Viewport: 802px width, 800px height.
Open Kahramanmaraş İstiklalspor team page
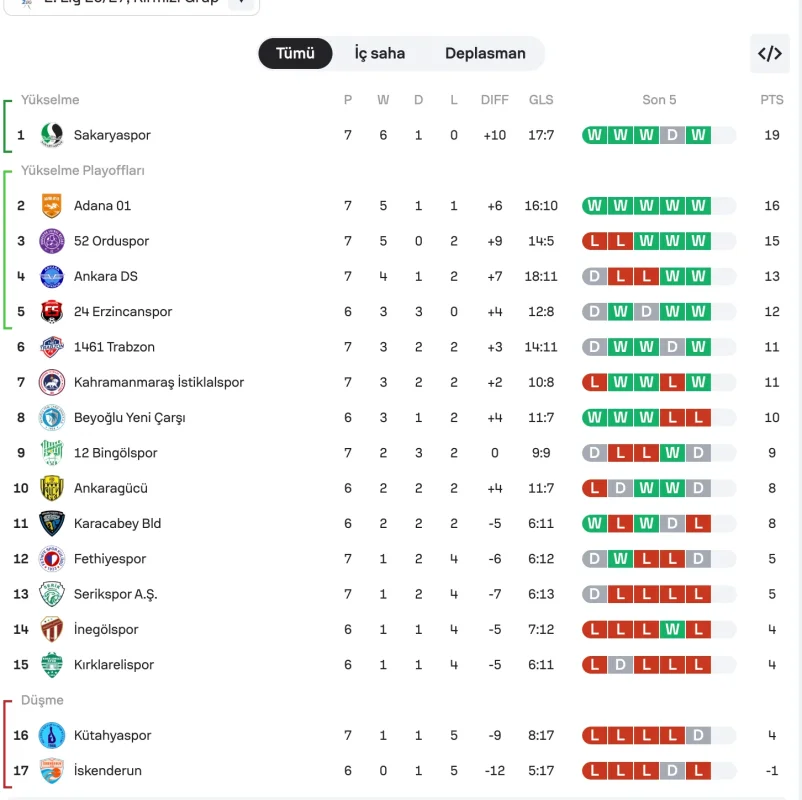click(159, 382)
